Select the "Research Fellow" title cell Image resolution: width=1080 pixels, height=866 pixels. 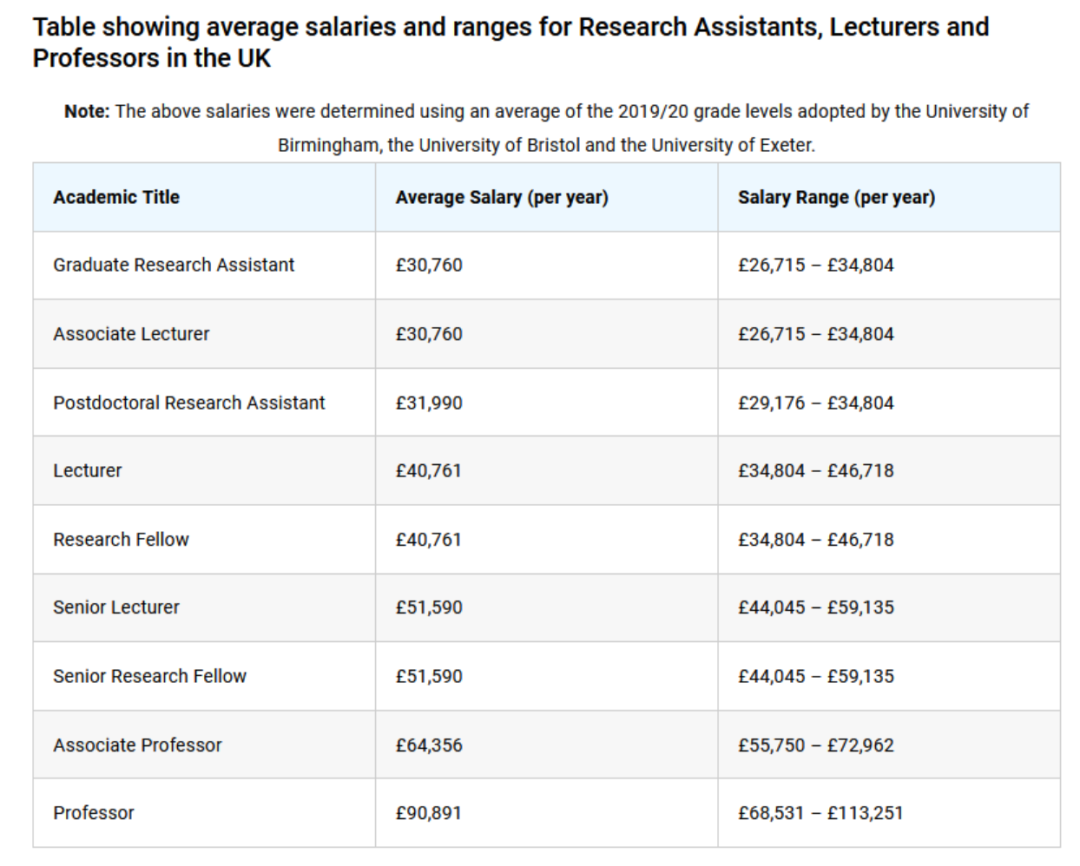tap(121, 539)
